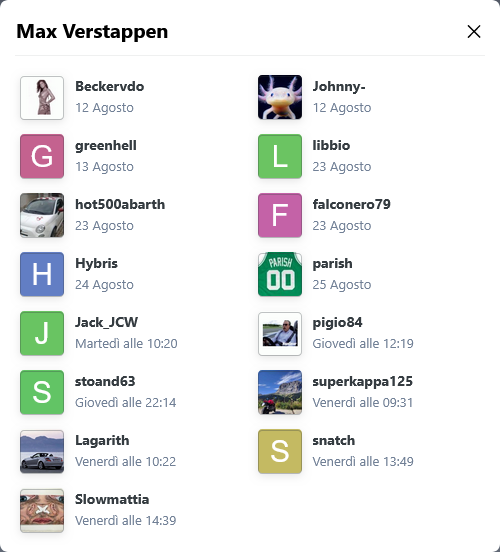Open pigio84's avatar photo
Screen dimensions: 500x552
pos(280,334)
